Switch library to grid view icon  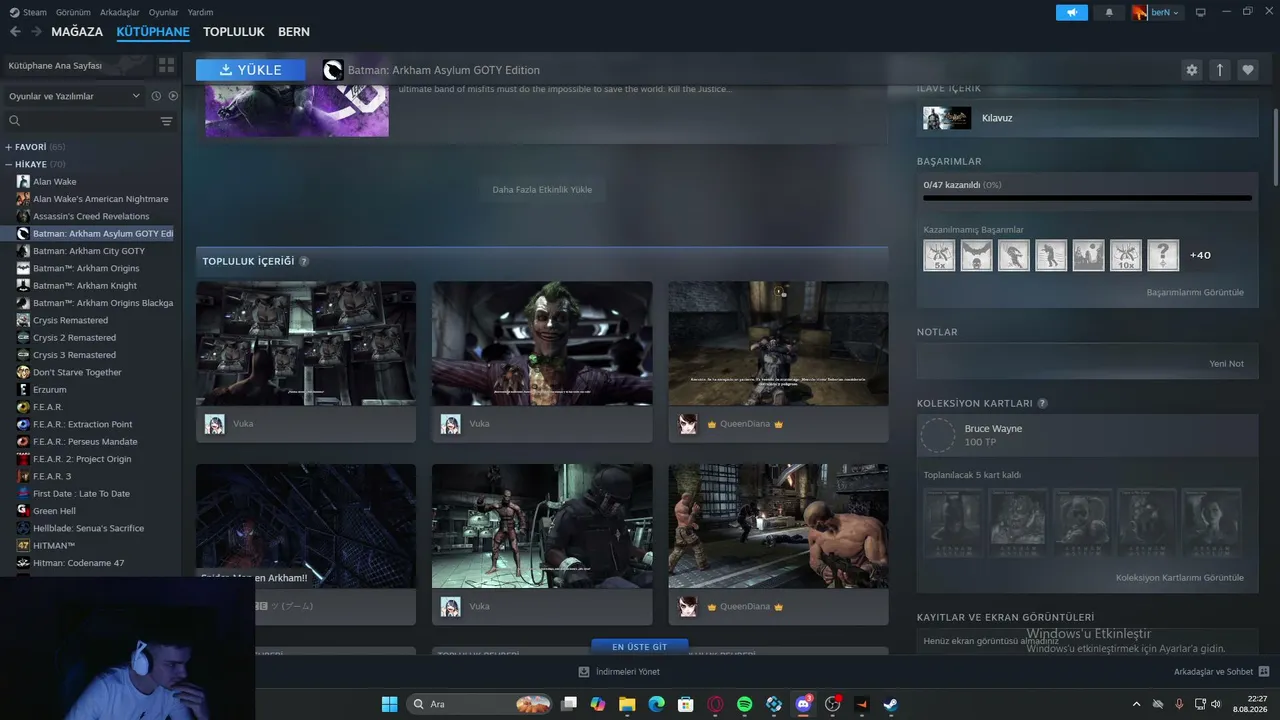pos(166,65)
